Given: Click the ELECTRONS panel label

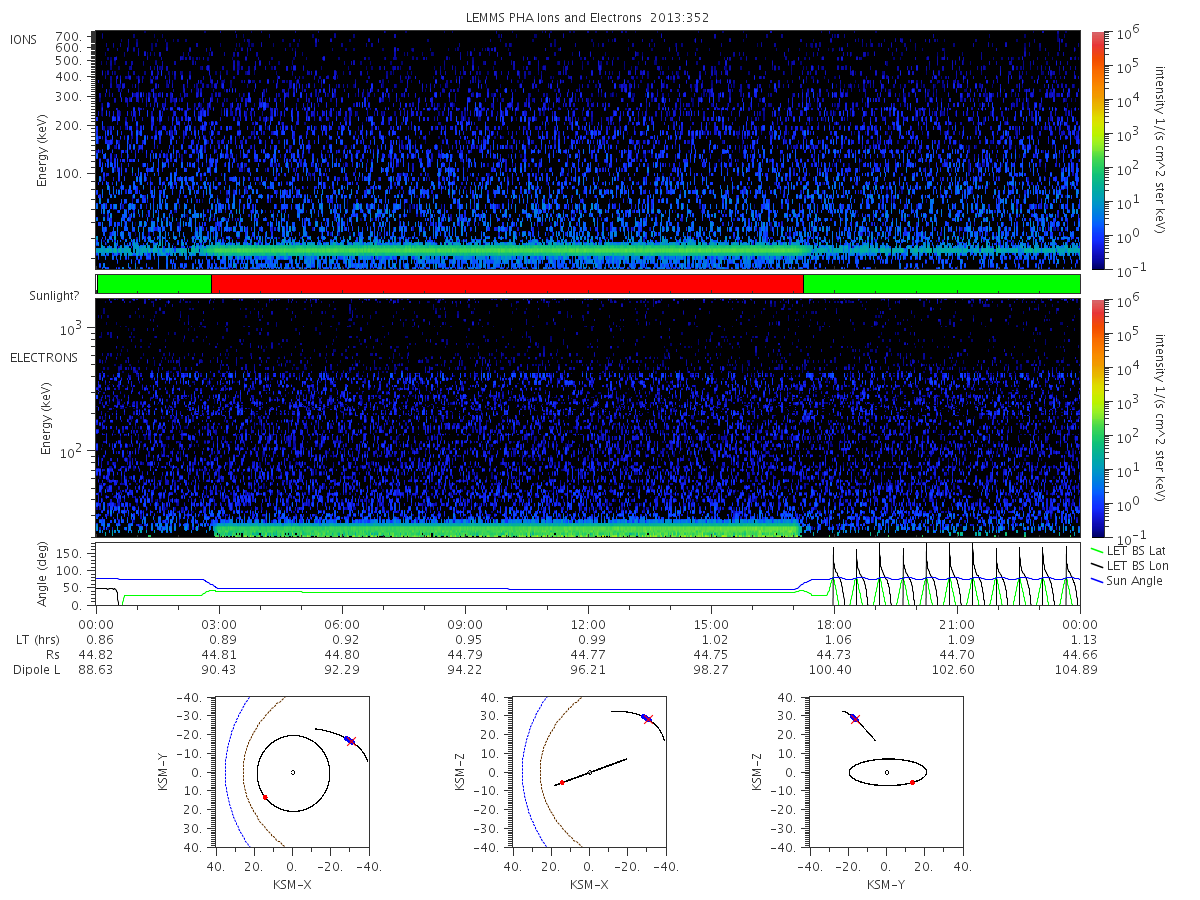Looking at the screenshot, I should [x=43, y=357].
